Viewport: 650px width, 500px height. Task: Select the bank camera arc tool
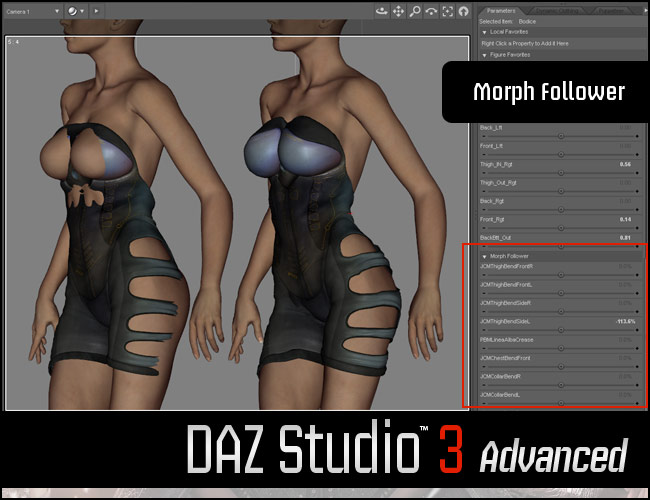pos(431,11)
